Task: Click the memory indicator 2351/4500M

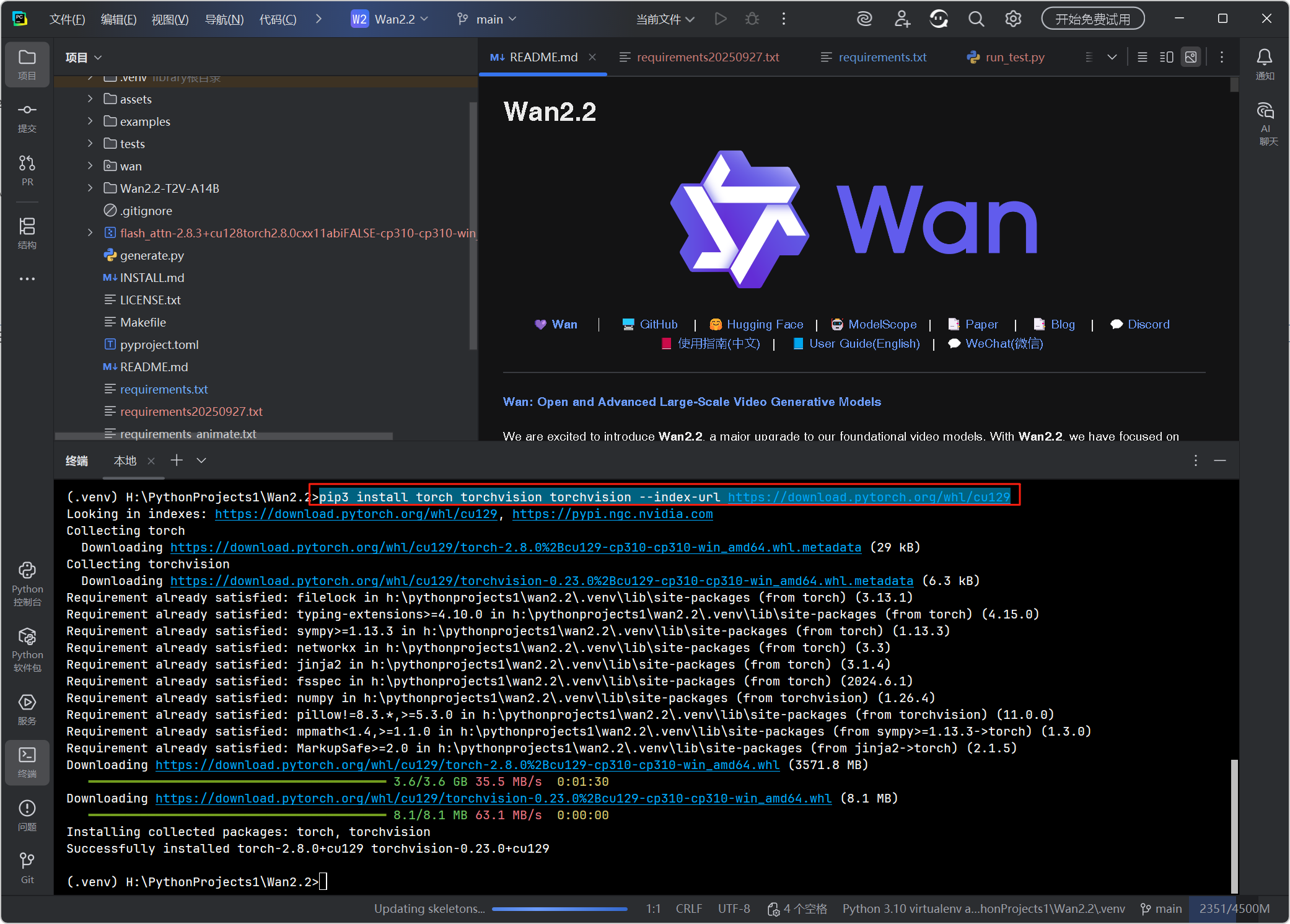Action: click(x=1234, y=909)
